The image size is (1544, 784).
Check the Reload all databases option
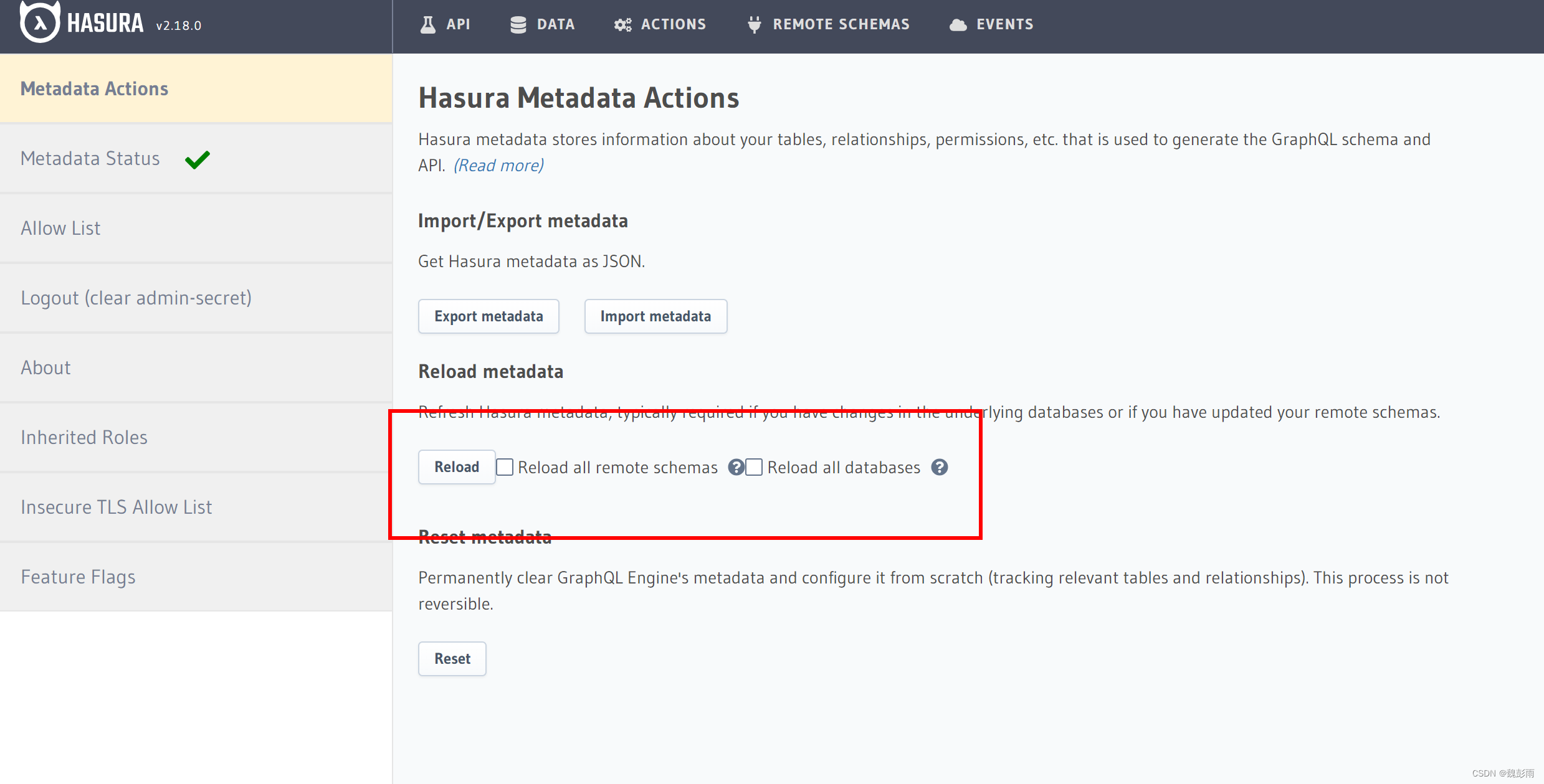point(754,467)
